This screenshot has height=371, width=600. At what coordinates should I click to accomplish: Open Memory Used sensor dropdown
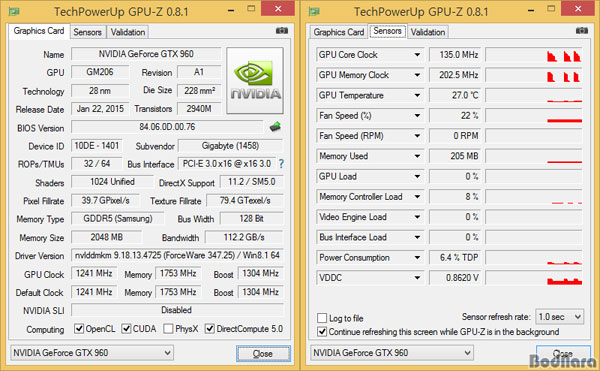[417, 156]
